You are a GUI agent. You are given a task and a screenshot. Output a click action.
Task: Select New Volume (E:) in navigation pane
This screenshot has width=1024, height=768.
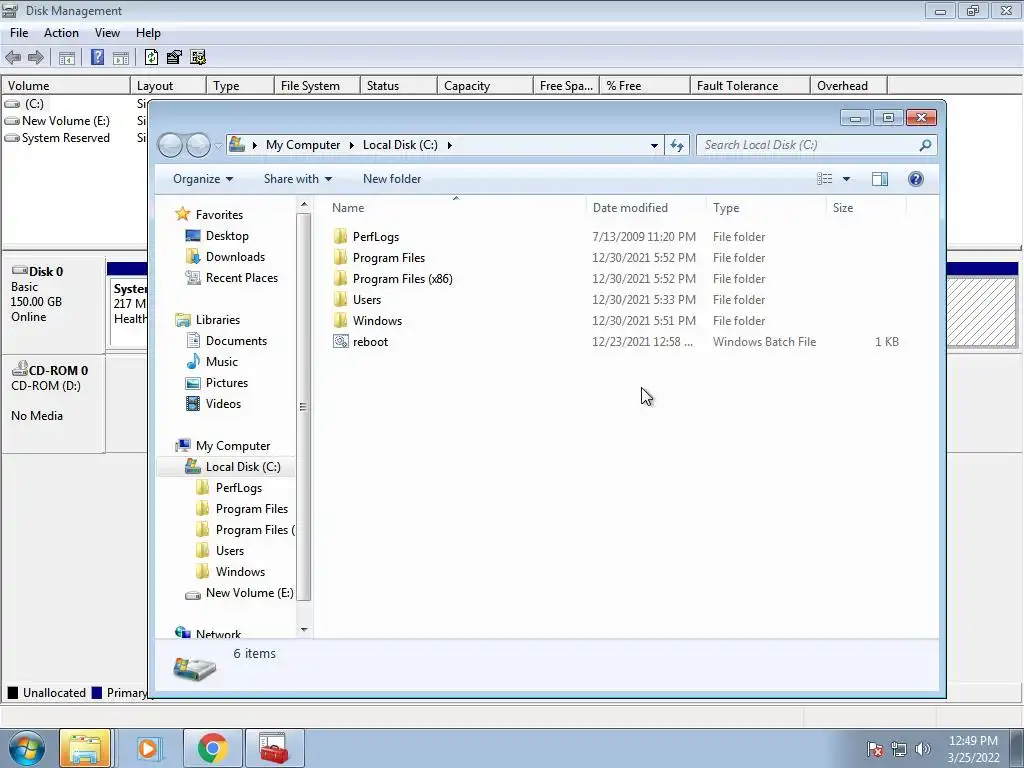pyautogui.click(x=249, y=593)
